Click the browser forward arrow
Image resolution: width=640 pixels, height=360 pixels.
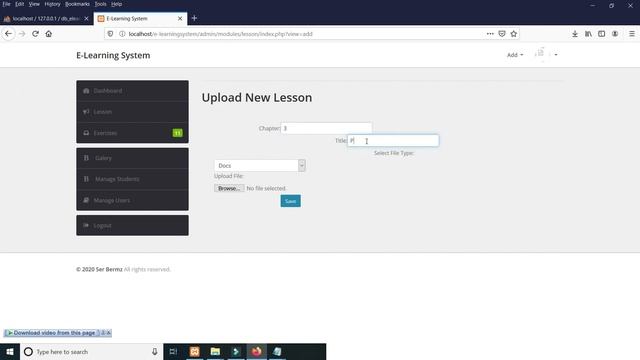tap(22, 34)
